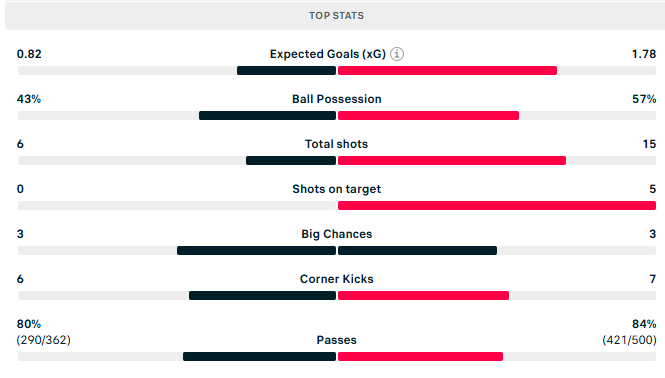
Task: Click the red Corner Kicks bar
Action: tap(423, 295)
